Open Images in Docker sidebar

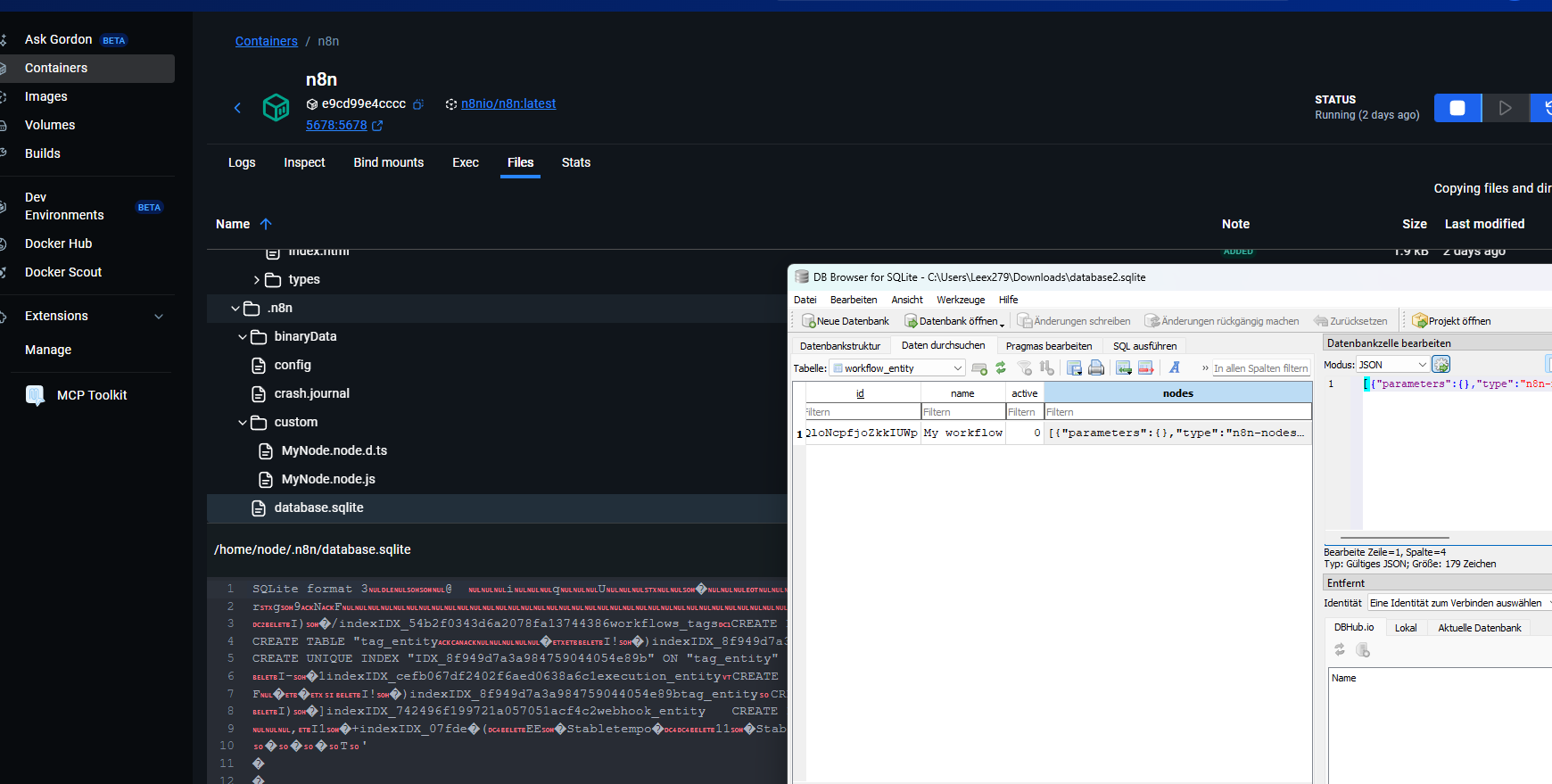coord(46,96)
